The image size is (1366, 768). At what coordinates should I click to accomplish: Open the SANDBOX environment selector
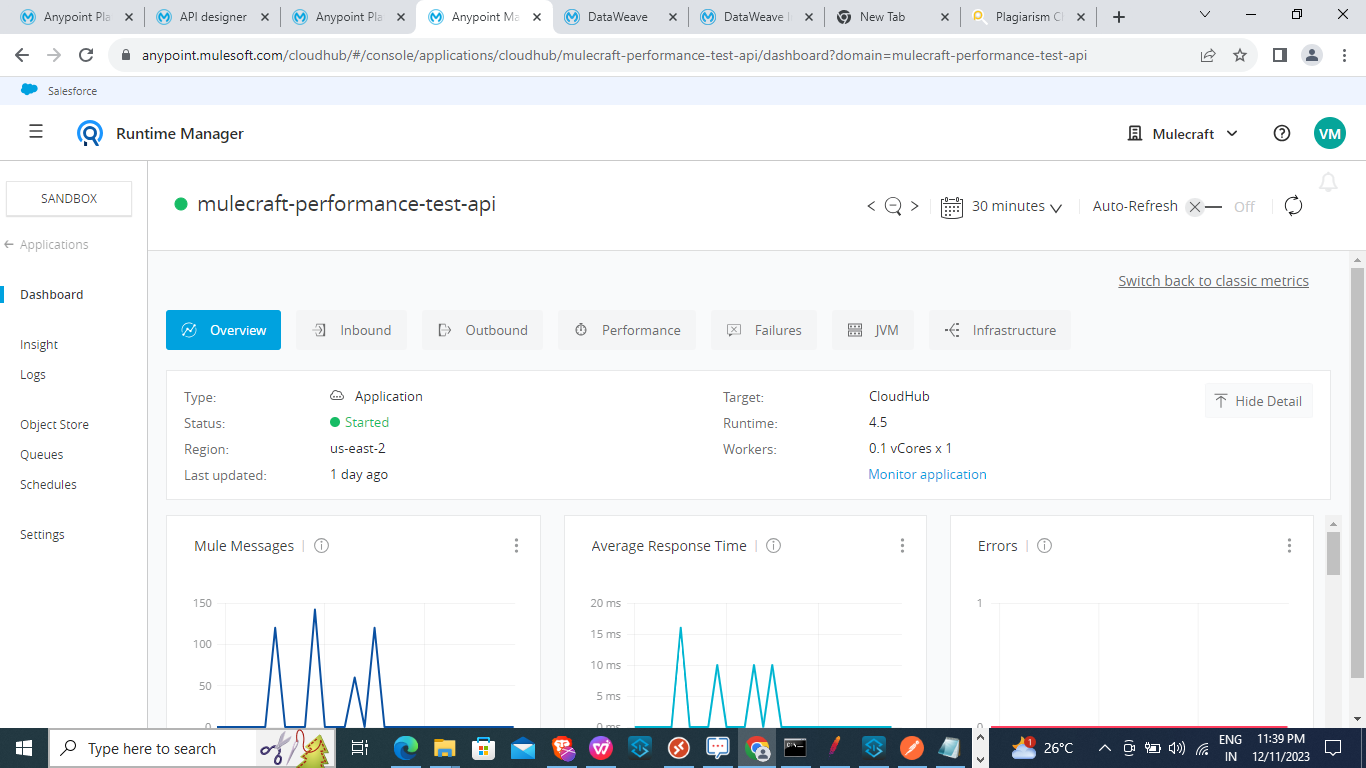69,198
